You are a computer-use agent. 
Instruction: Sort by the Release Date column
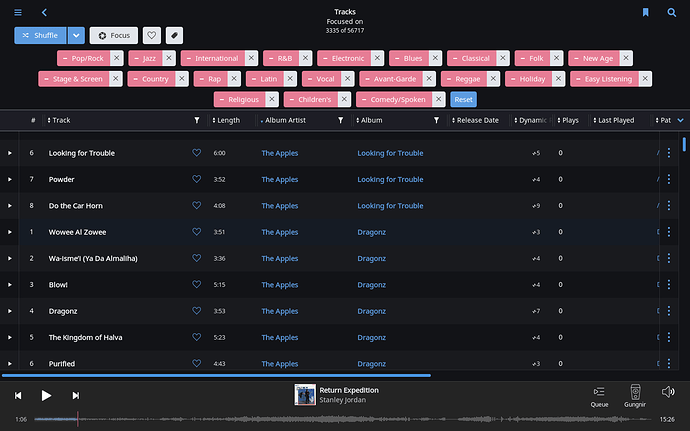pos(475,120)
